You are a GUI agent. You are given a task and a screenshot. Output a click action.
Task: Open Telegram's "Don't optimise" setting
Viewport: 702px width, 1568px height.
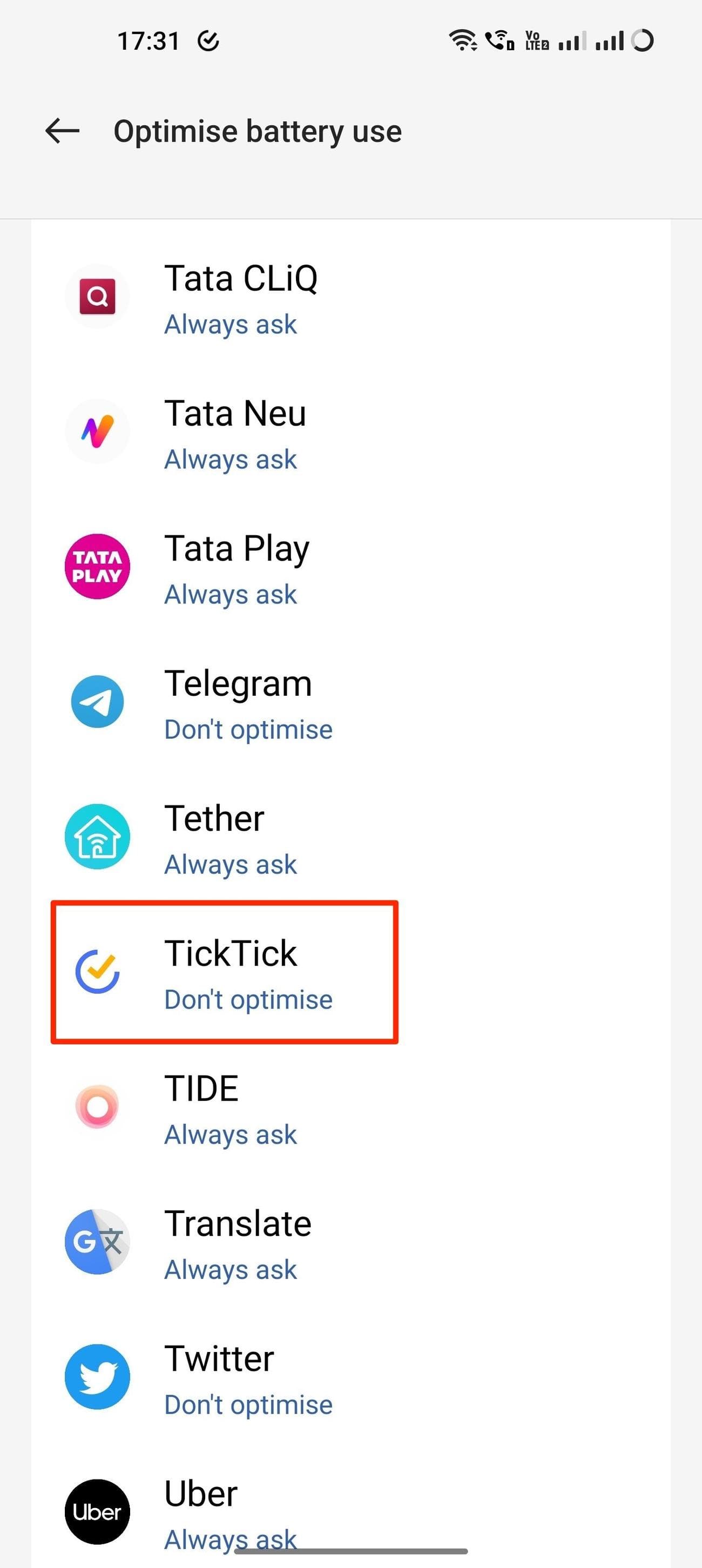[248, 729]
